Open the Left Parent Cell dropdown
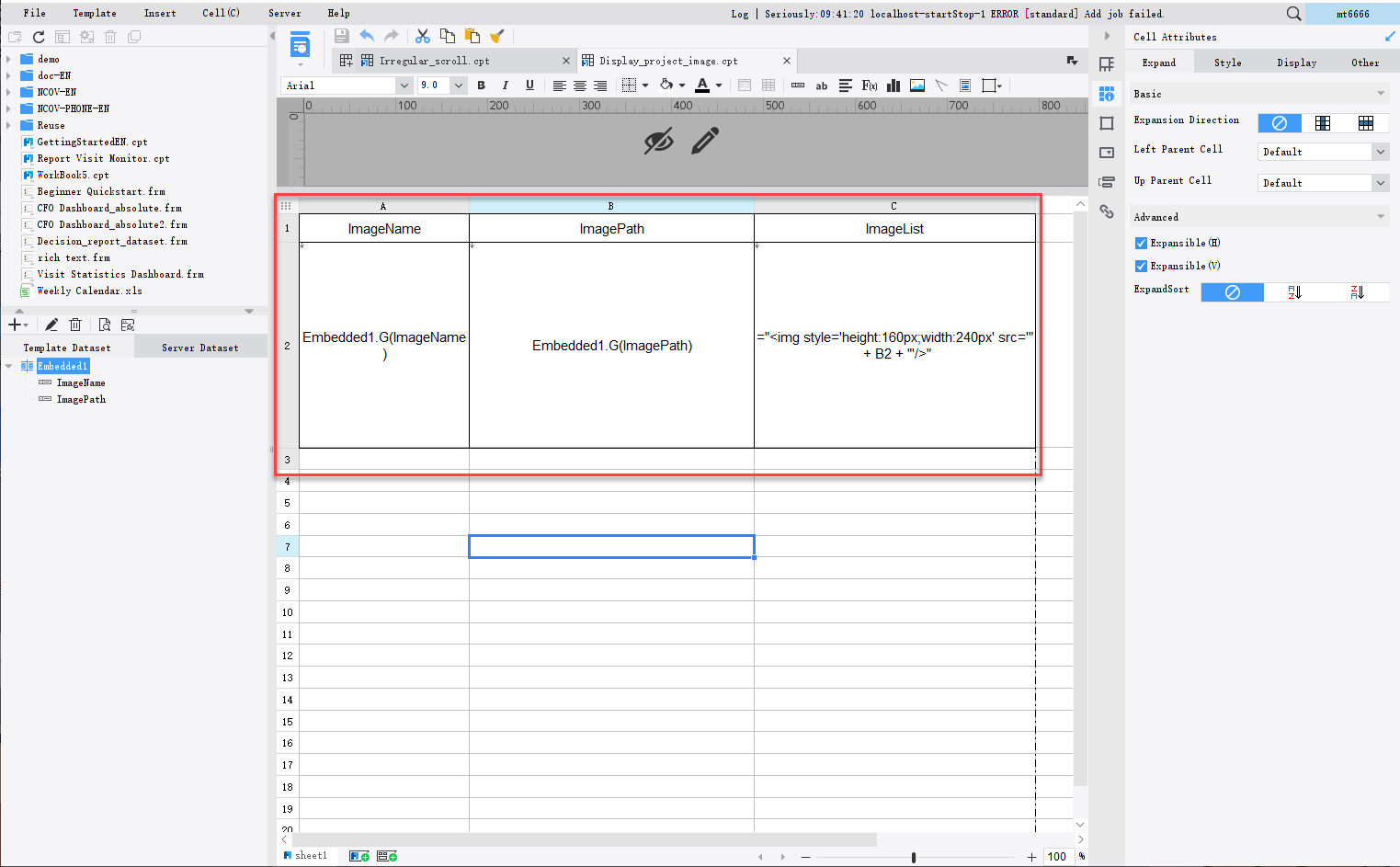The image size is (1400, 867). tap(1381, 151)
